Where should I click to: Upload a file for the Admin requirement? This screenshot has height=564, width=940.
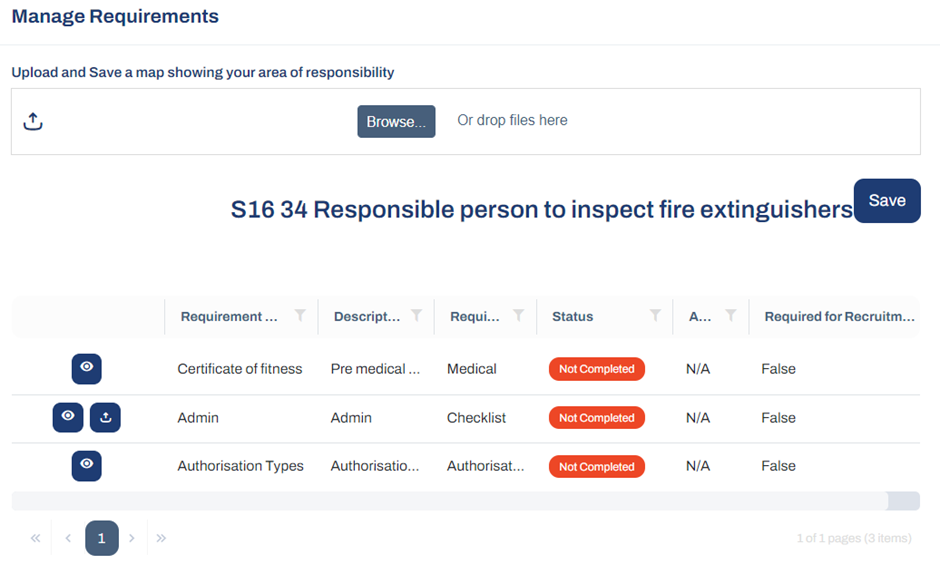(x=105, y=417)
